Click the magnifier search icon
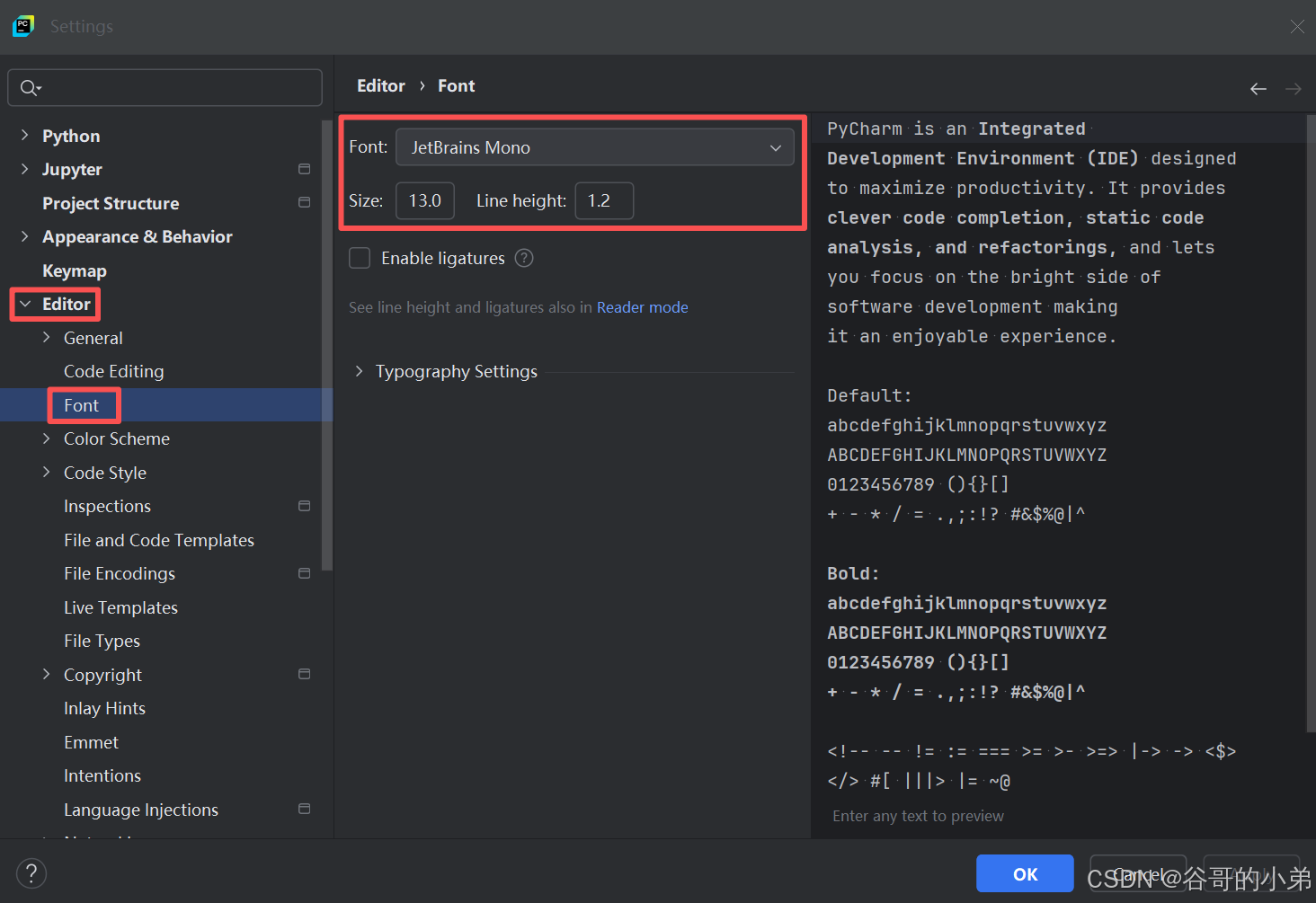Viewport: 1316px width, 903px height. 30,87
